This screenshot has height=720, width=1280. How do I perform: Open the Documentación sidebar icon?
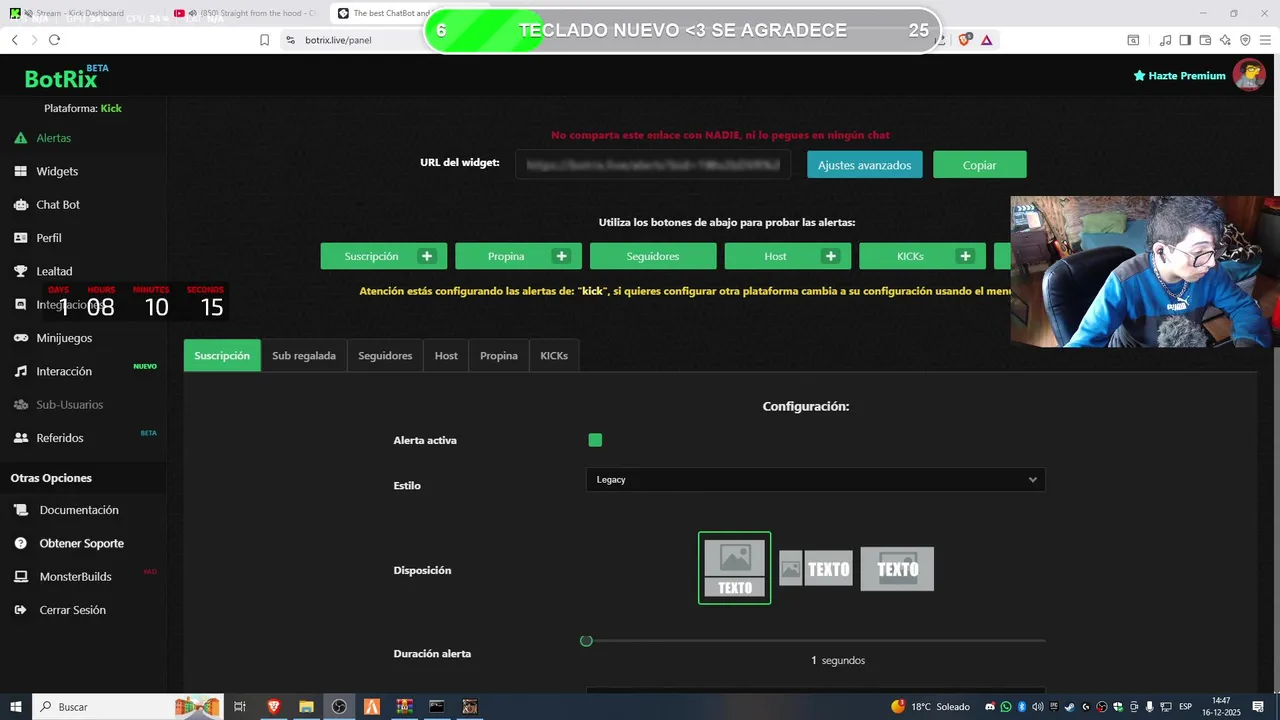coord(20,510)
